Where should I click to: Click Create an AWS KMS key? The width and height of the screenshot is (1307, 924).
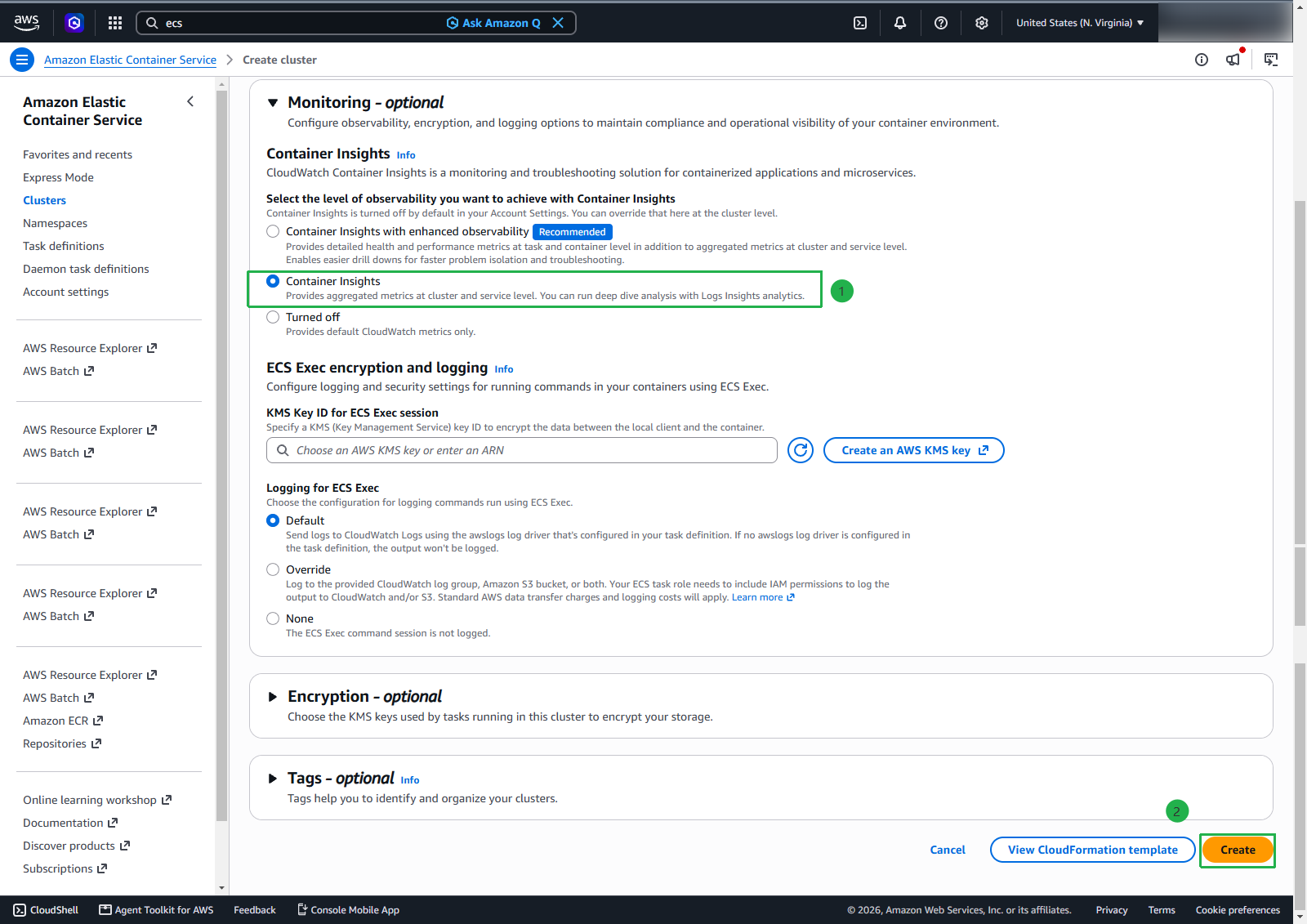(914, 450)
